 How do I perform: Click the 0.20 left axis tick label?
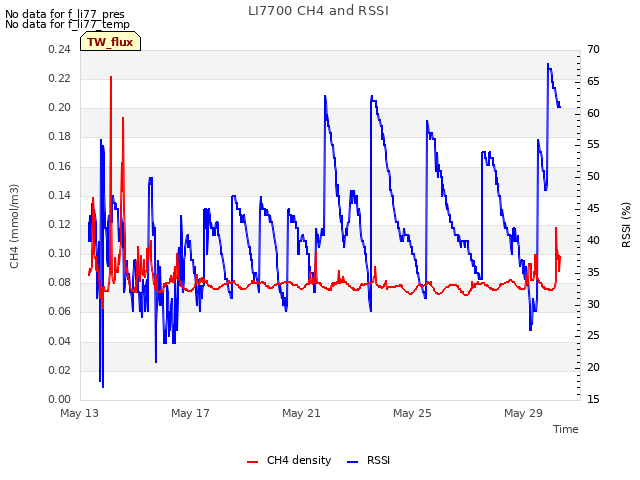59,107
